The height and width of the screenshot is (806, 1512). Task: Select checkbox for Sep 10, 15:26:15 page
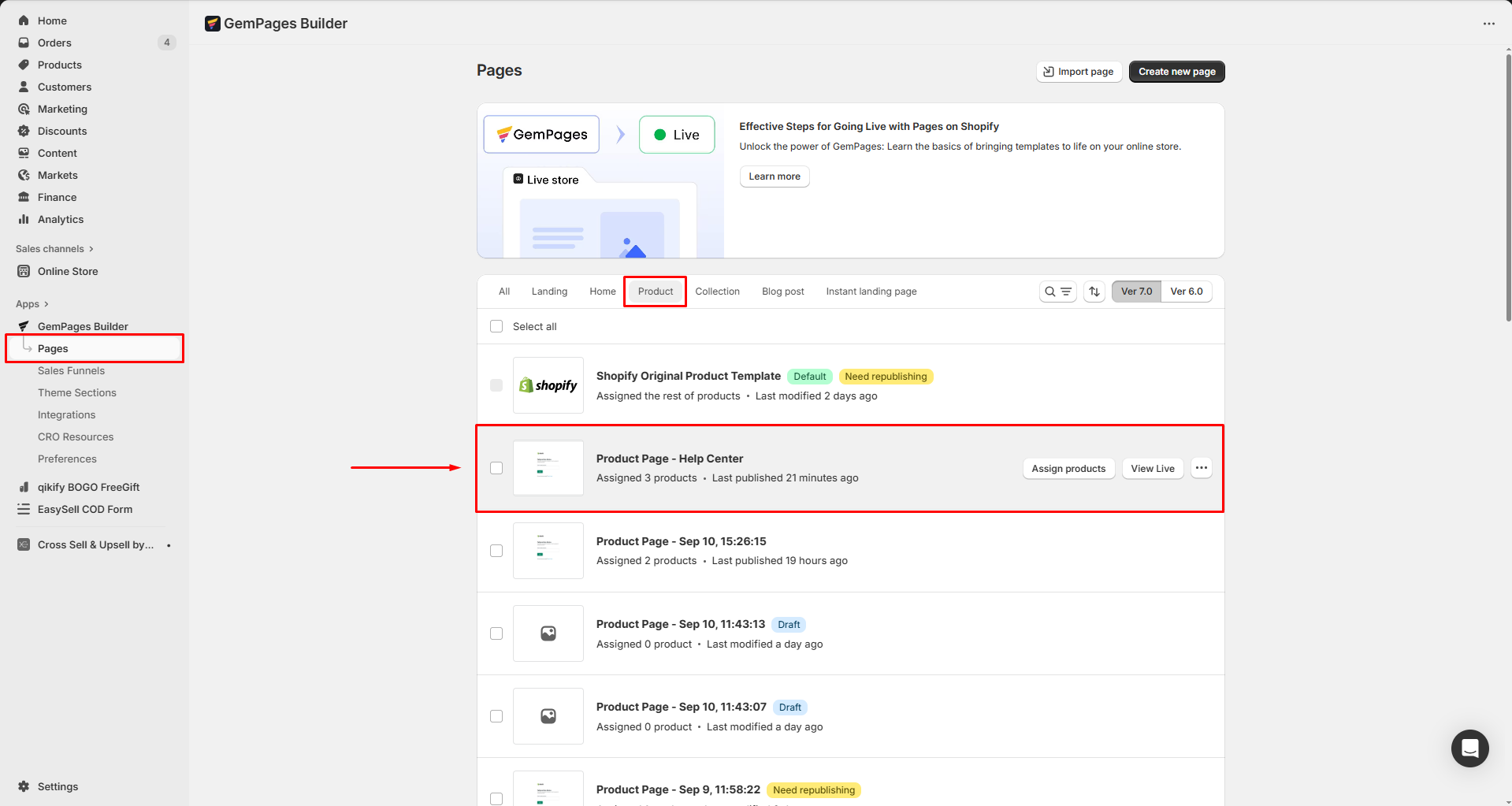pyautogui.click(x=496, y=551)
